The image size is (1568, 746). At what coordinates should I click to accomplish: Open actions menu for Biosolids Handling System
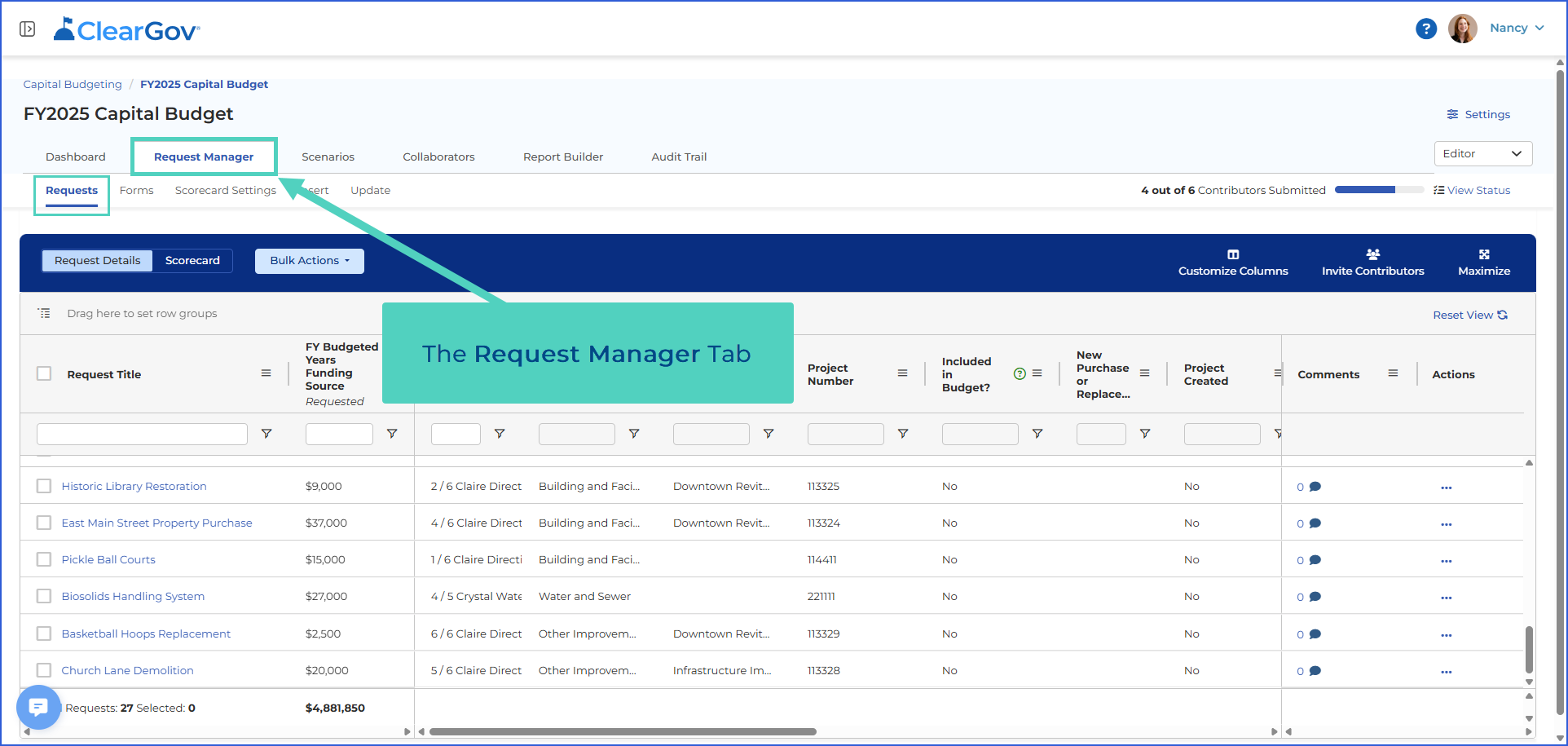1446,598
